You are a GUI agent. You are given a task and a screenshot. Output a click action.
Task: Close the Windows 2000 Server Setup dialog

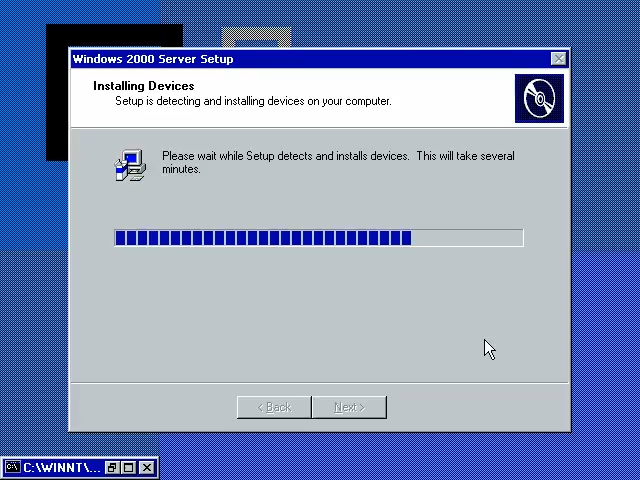(558, 59)
